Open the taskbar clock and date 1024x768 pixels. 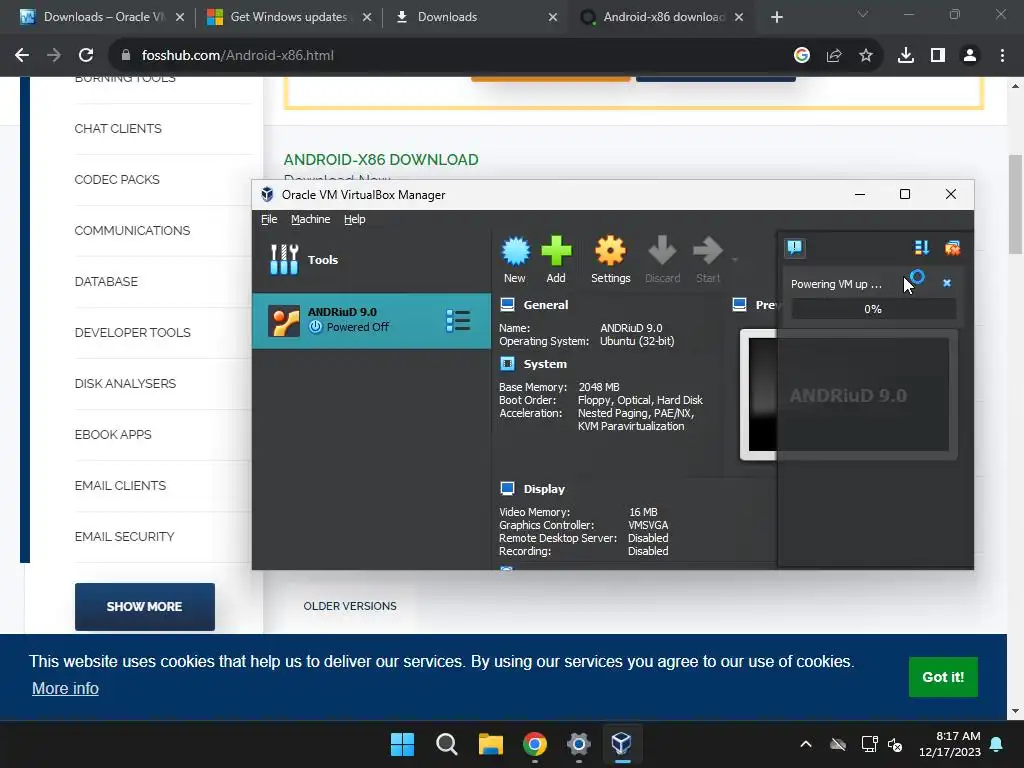point(950,744)
